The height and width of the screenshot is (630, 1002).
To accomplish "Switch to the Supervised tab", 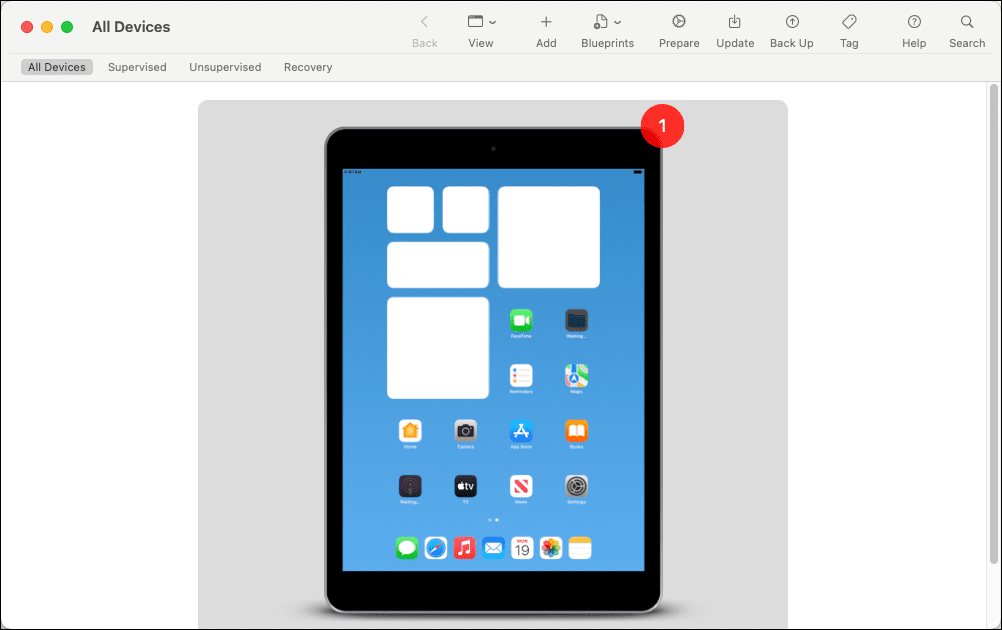I will [x=137, y=67].
